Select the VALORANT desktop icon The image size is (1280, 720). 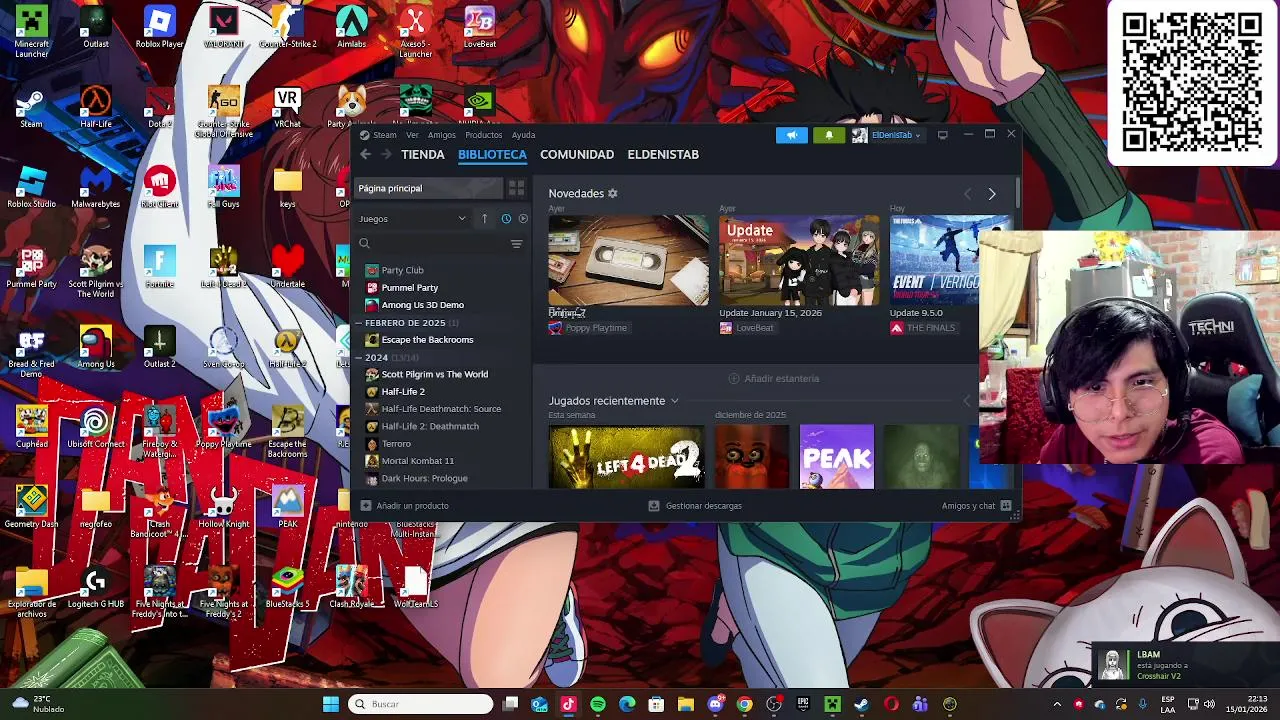223,28
